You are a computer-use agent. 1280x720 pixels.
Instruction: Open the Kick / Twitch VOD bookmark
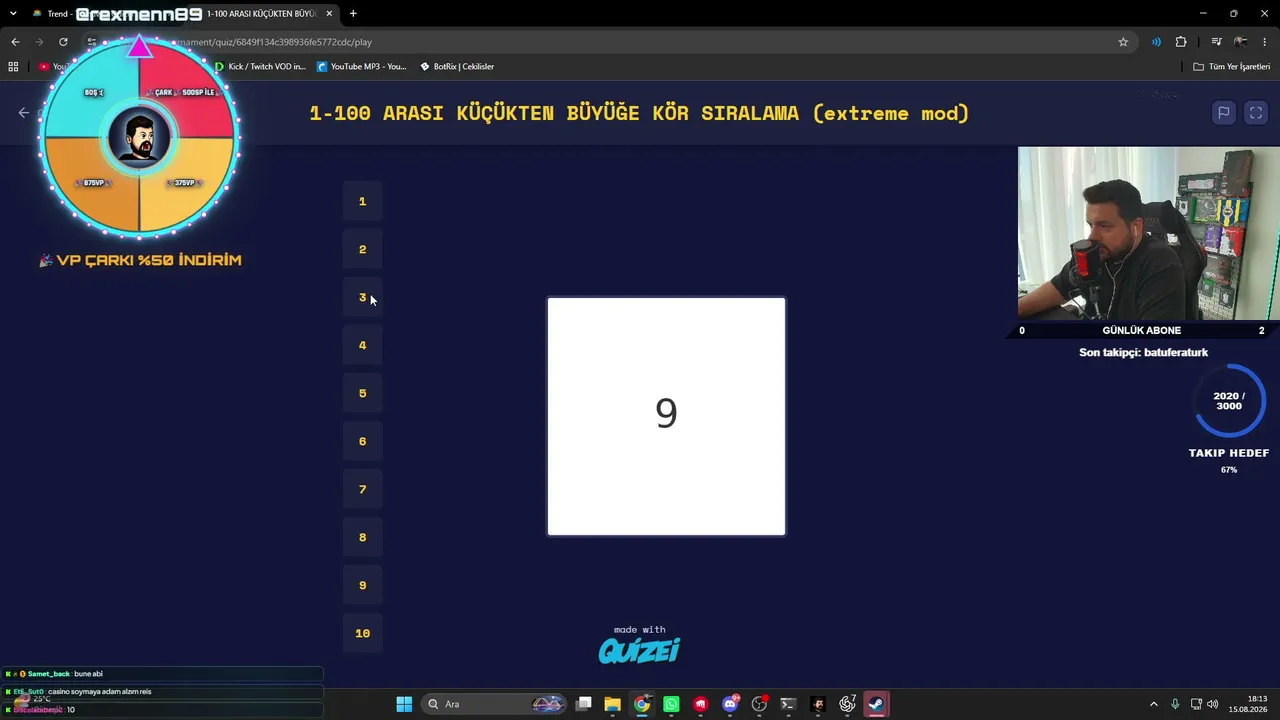(260, 67)
